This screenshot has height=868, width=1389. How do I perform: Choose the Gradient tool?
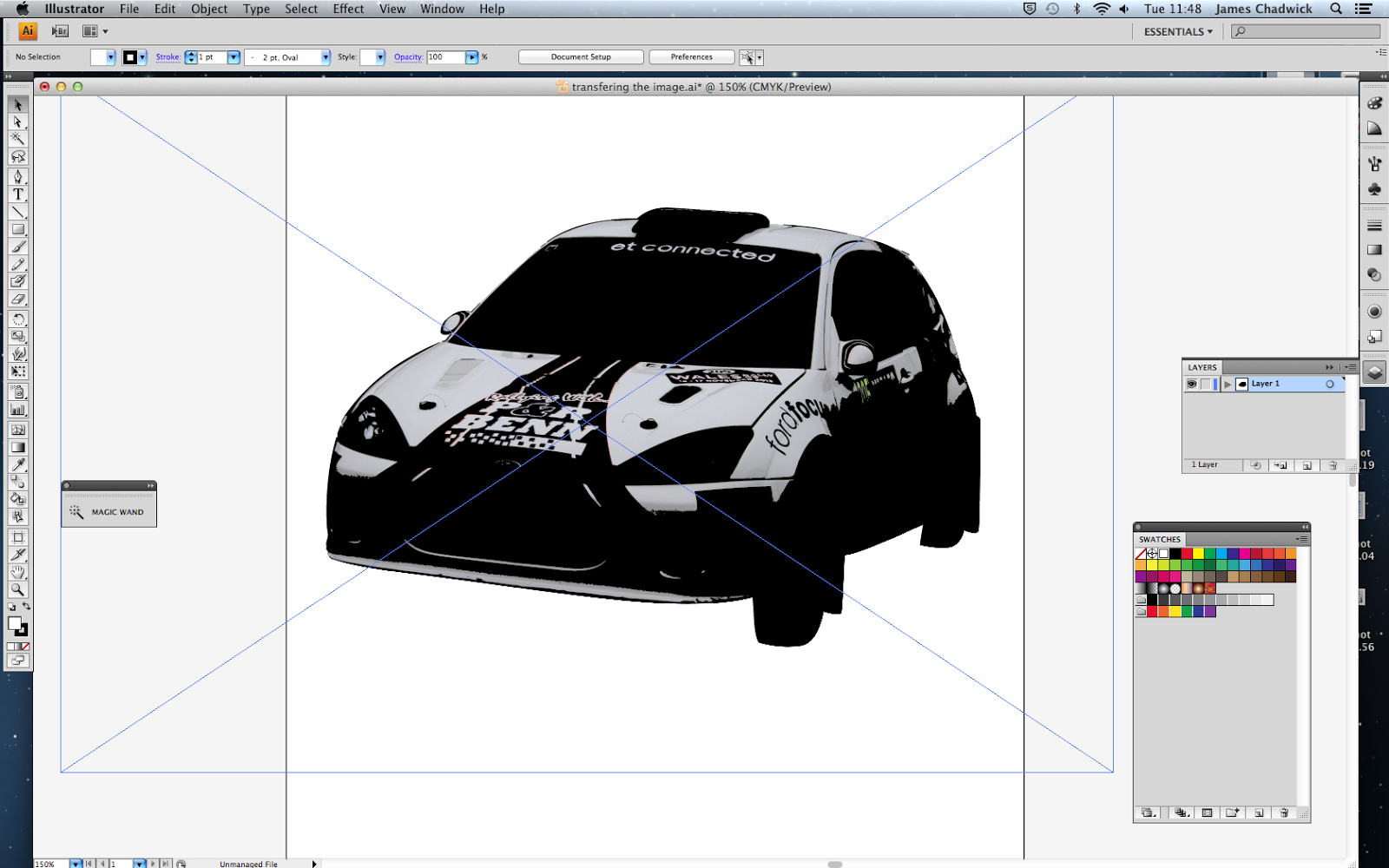click(x=17, y=447)
